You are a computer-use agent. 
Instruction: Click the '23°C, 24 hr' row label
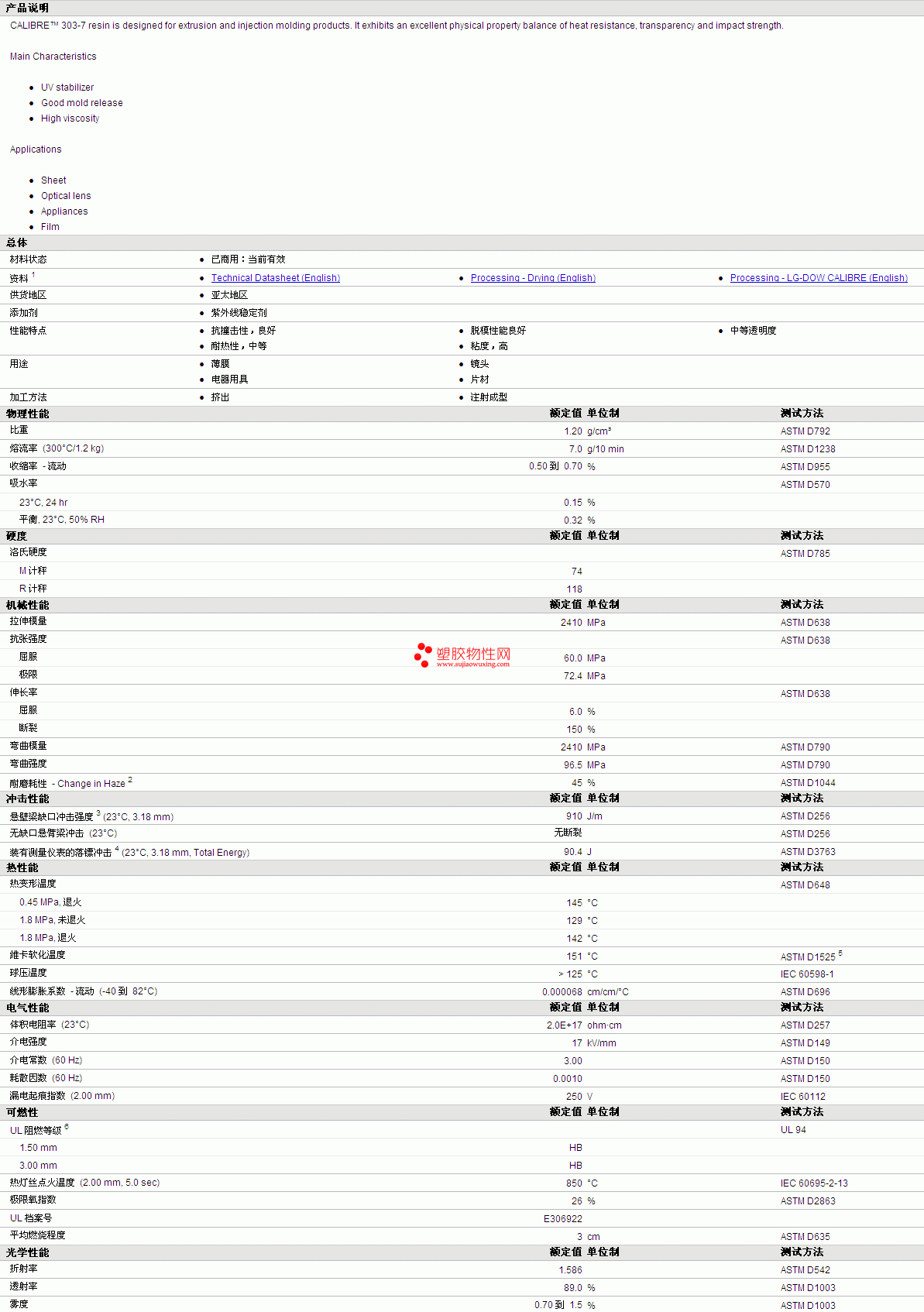point(43,503)
